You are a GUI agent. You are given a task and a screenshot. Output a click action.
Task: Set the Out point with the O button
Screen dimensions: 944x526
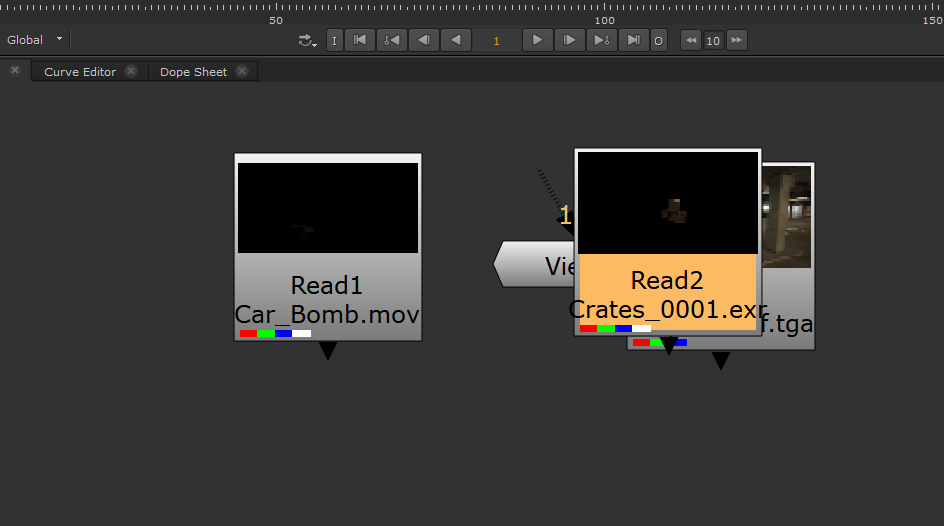click(659, 40)
